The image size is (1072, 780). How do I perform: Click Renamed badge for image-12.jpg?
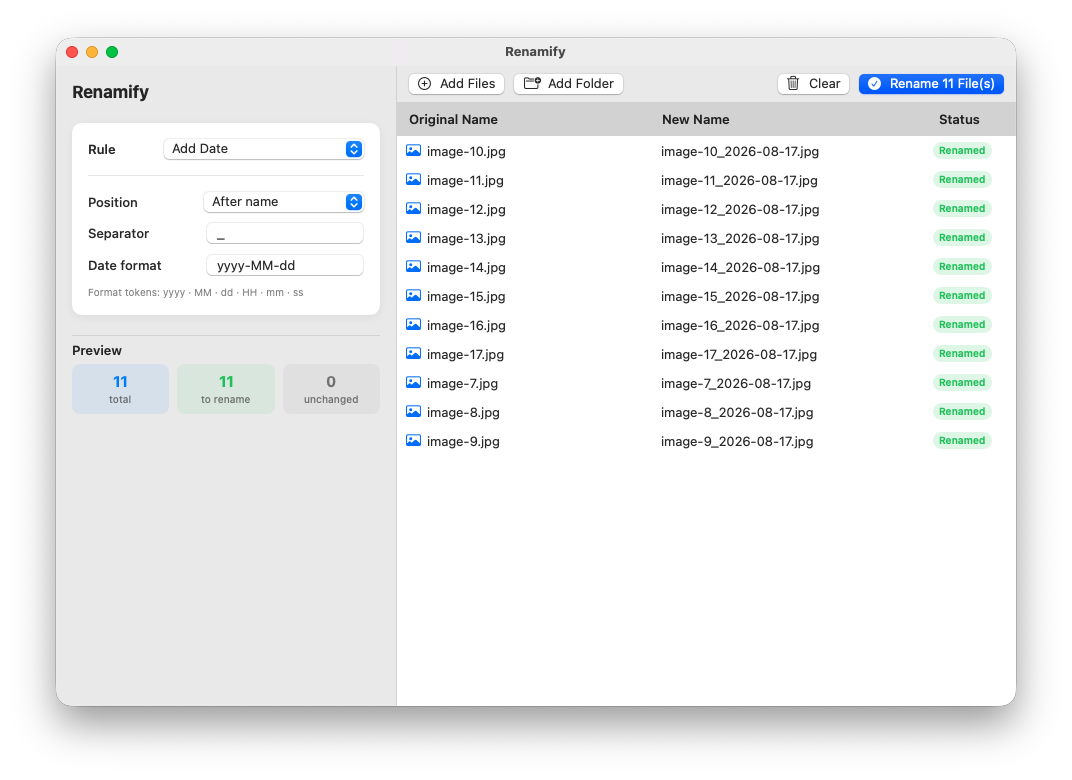click(x=962, y=209)
